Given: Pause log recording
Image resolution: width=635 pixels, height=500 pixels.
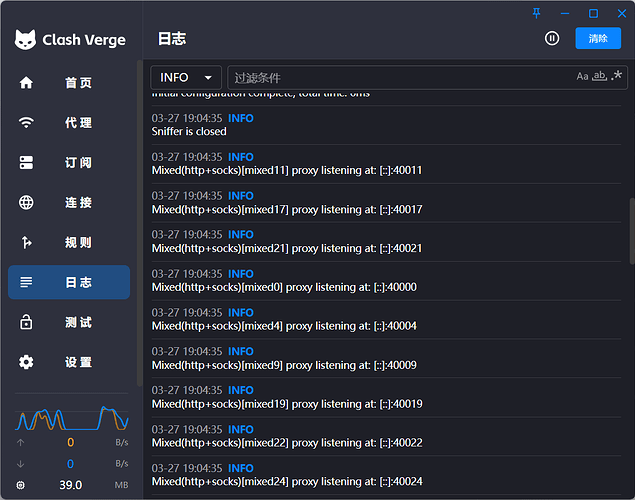Looking at the screenshot, I should tap(552, 38).
